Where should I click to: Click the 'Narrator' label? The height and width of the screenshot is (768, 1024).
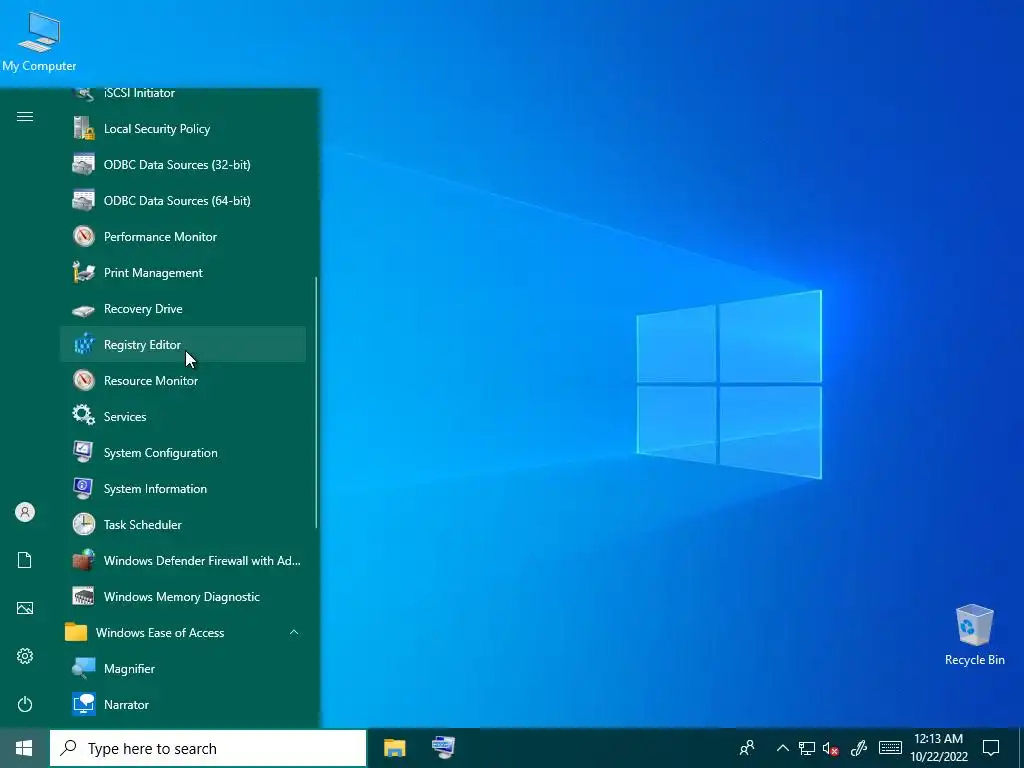pos(127,705)
